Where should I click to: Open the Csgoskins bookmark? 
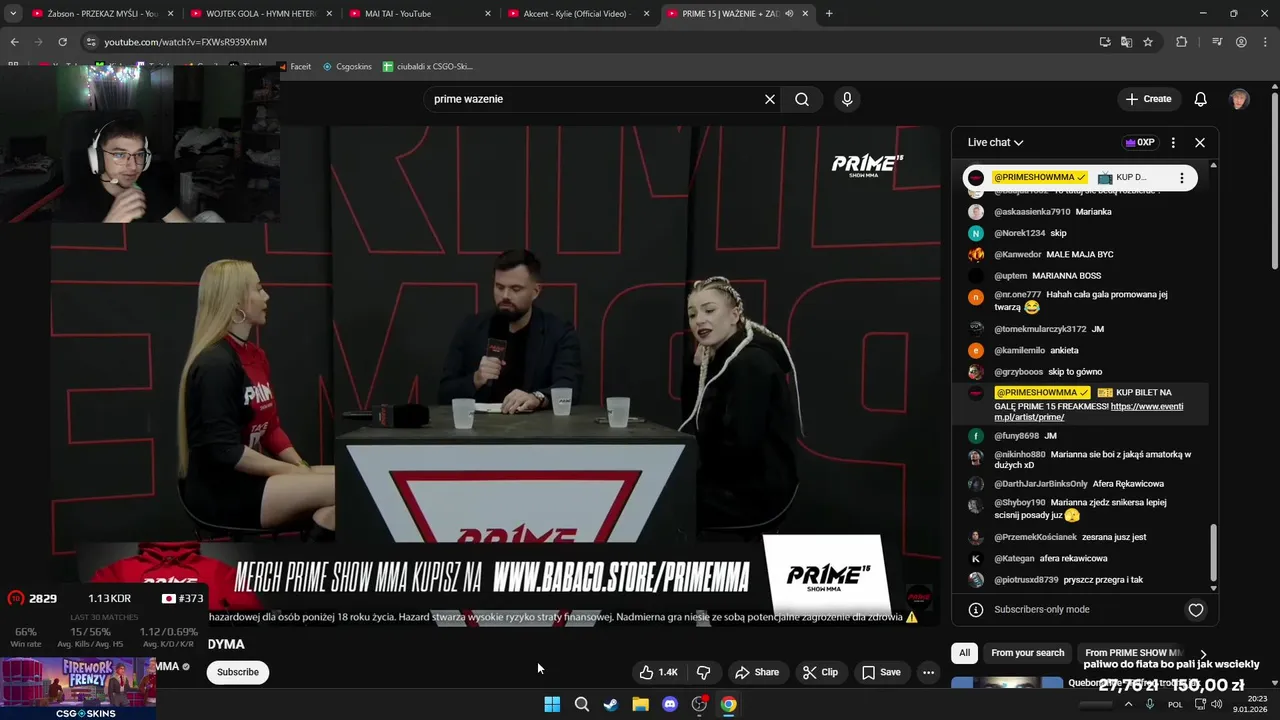point(347,67)
